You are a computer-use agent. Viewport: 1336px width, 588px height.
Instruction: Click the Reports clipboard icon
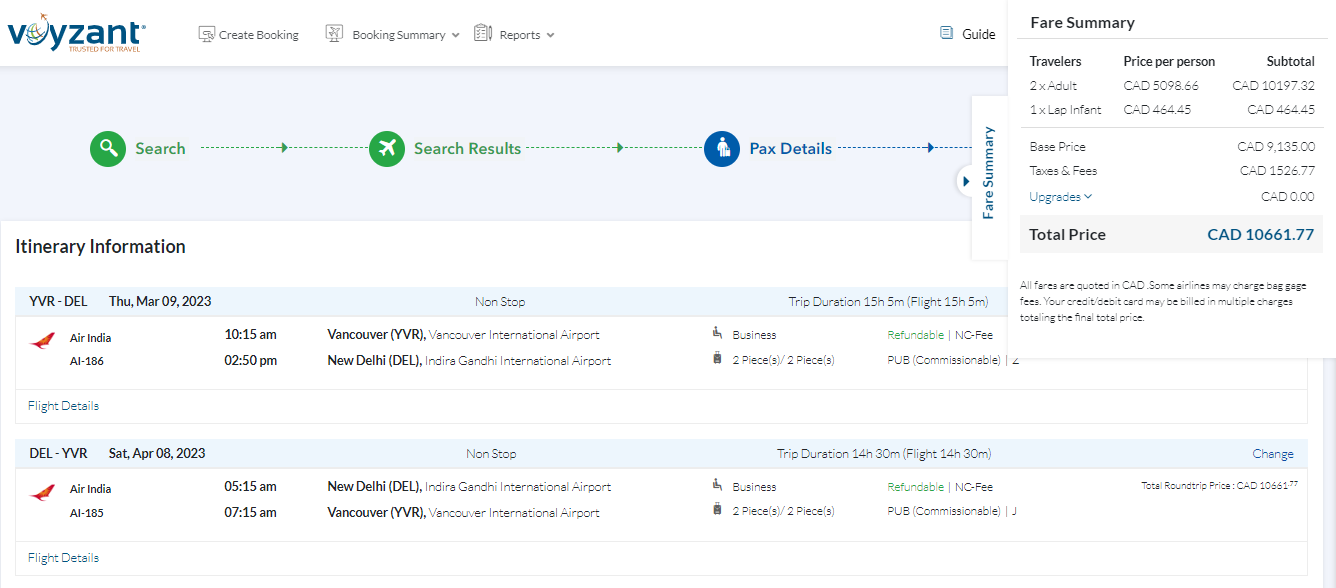(x=483, y=34)
